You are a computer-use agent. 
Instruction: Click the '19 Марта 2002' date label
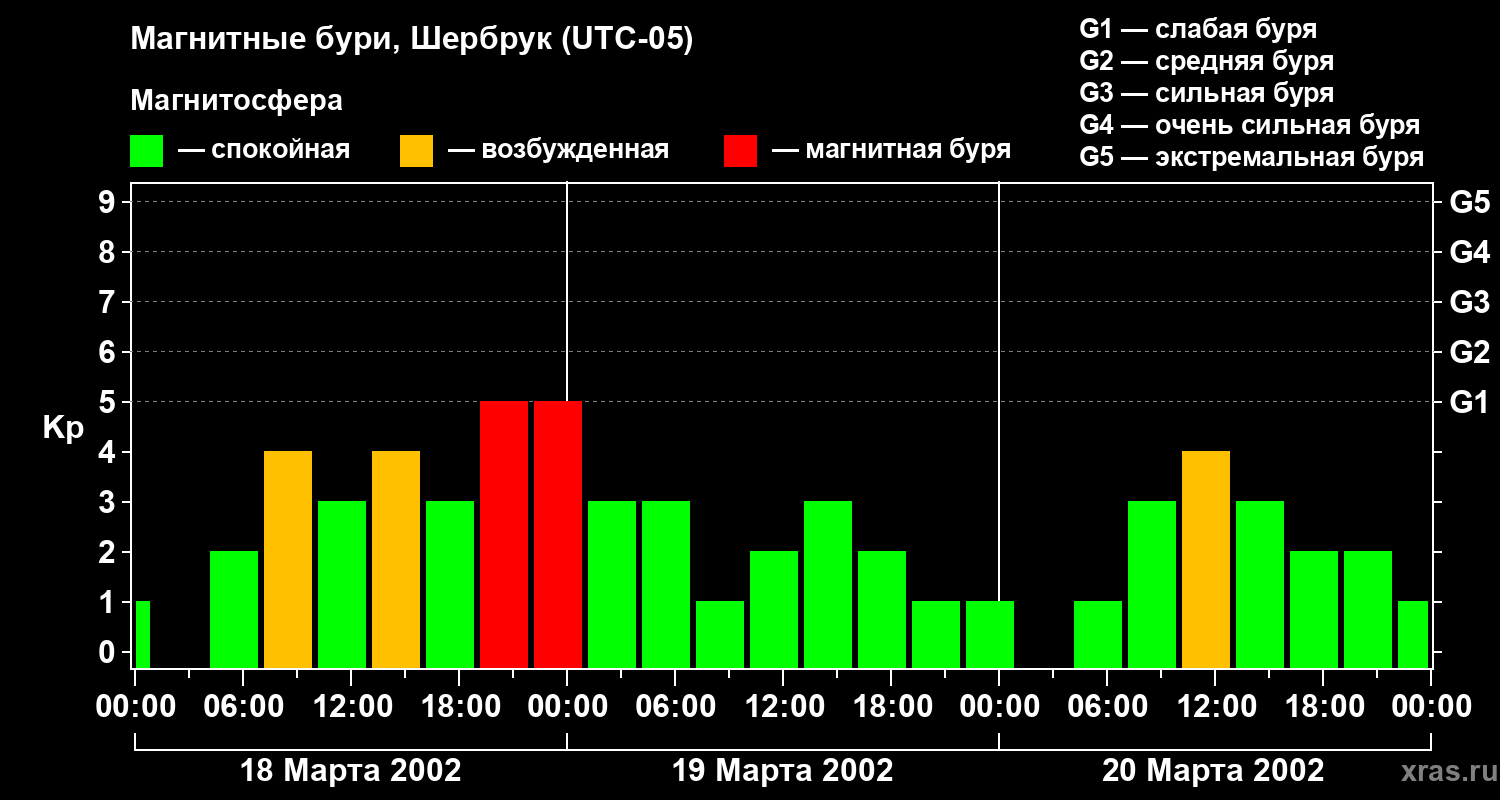coord(783,771)
